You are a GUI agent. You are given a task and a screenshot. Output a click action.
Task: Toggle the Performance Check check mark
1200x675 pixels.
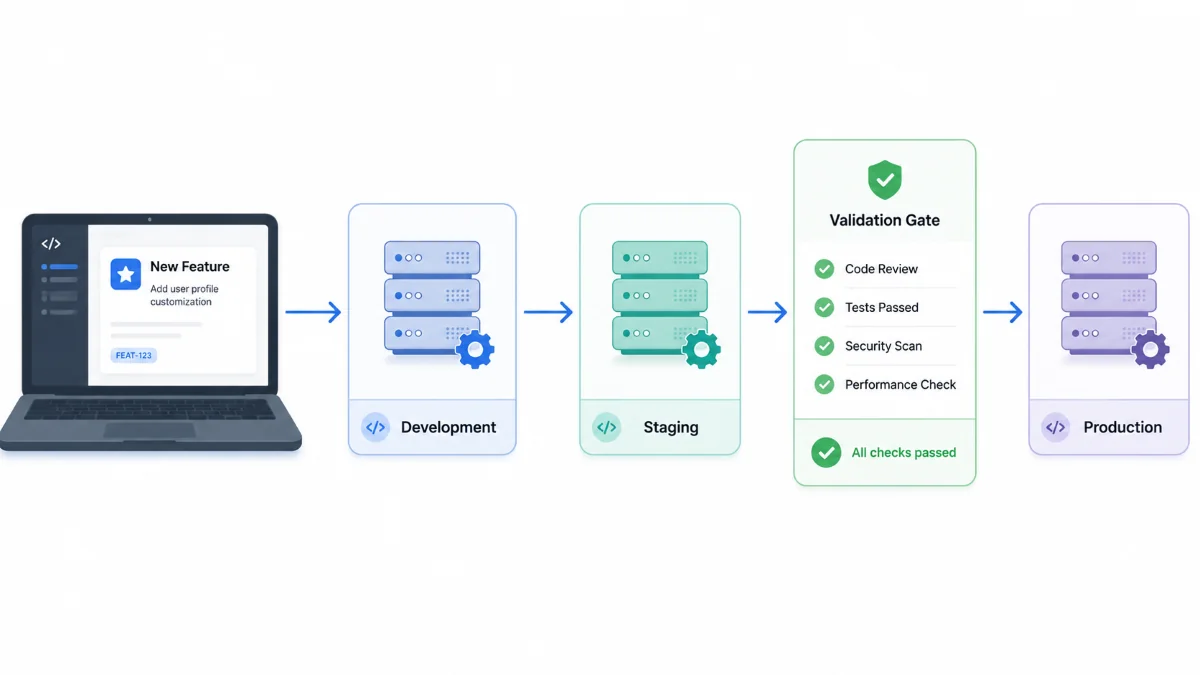click(824, 384)
